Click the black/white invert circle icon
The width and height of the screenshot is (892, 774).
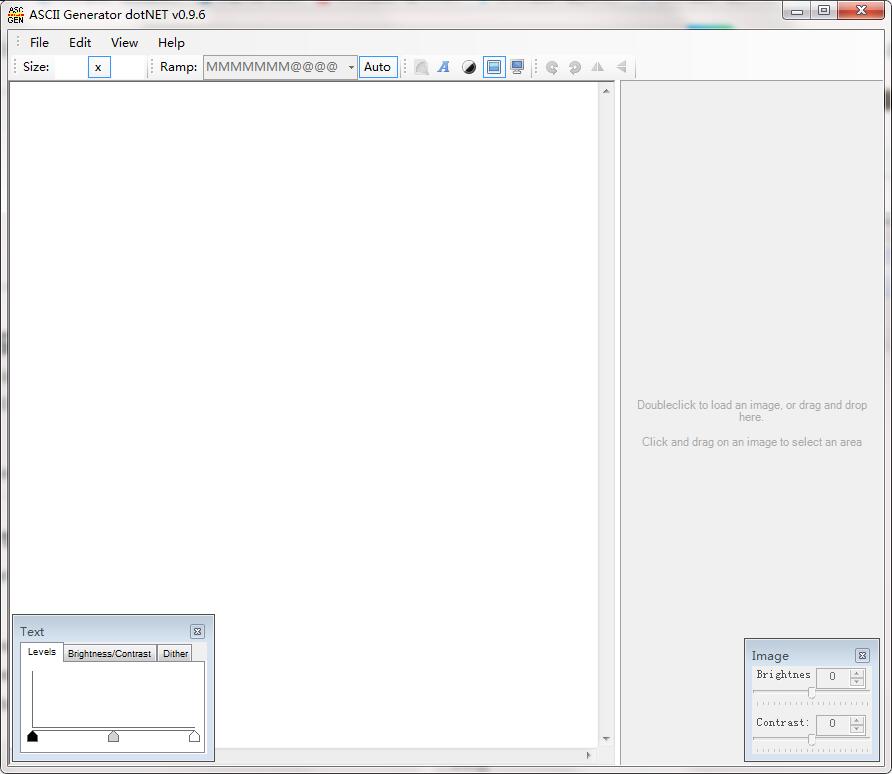pyautogui.click(x=469, y=67)
